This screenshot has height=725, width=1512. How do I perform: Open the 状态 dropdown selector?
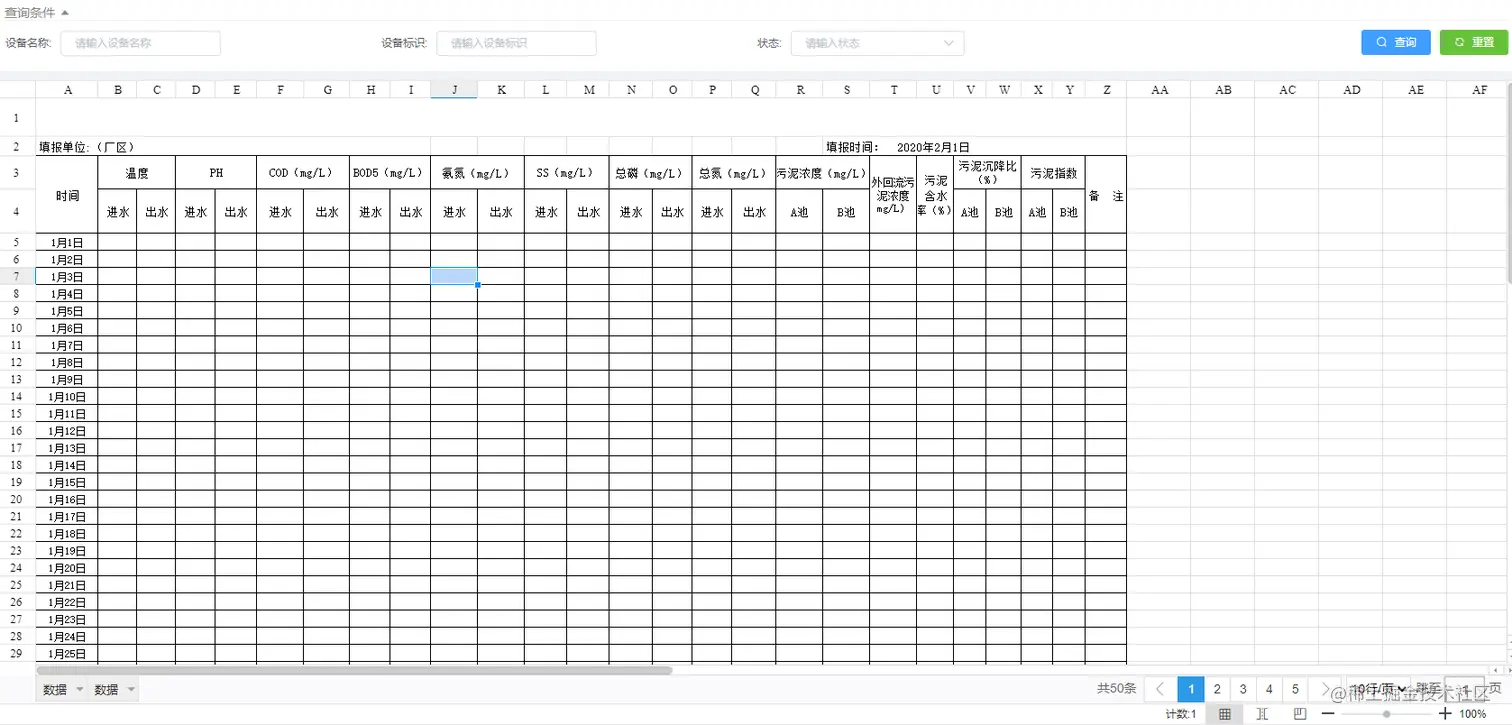tap(877, 43)
